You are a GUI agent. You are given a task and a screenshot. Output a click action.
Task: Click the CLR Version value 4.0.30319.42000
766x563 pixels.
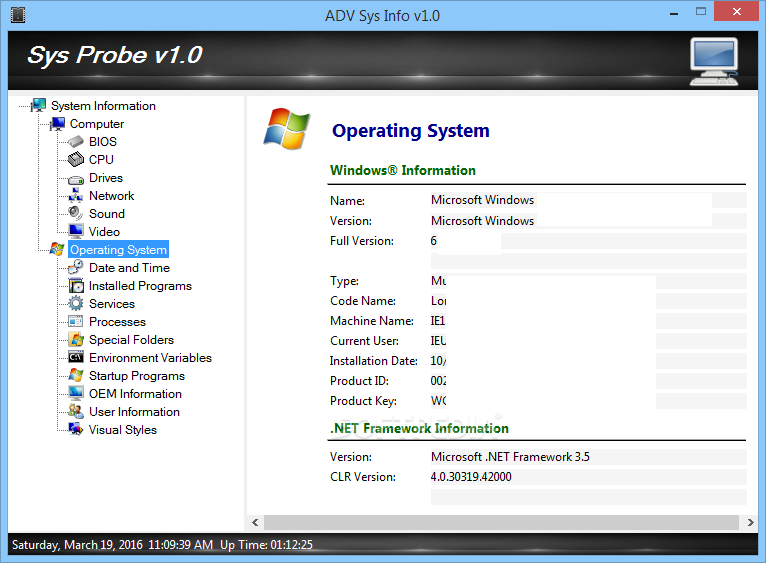click(x=471, y=477)
